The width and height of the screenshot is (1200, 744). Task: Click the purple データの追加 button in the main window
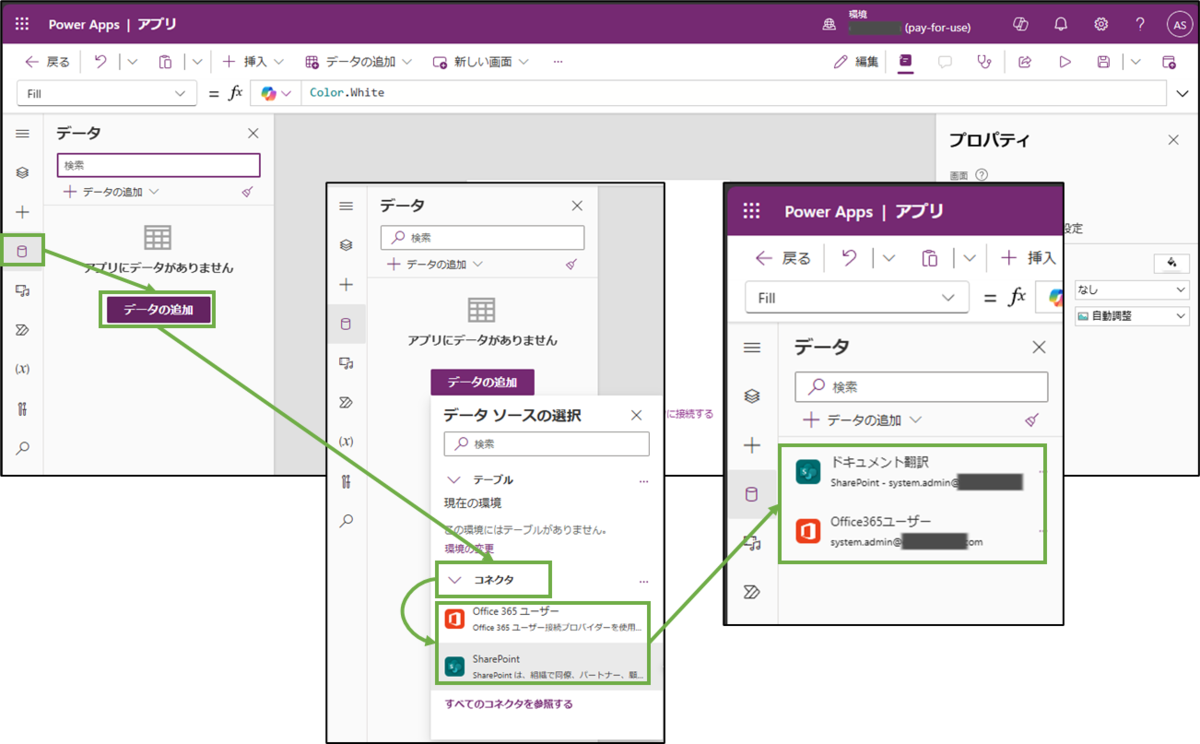[158, 310]
